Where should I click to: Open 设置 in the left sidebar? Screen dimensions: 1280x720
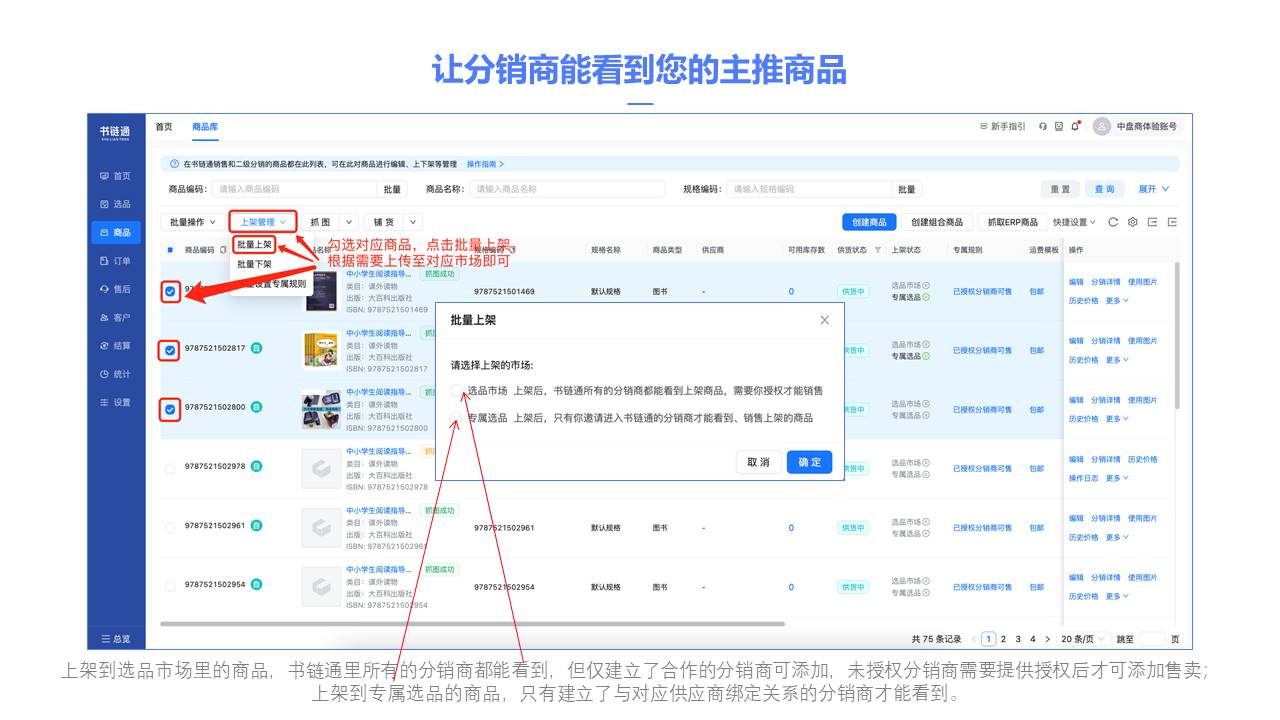click(116, 403)
